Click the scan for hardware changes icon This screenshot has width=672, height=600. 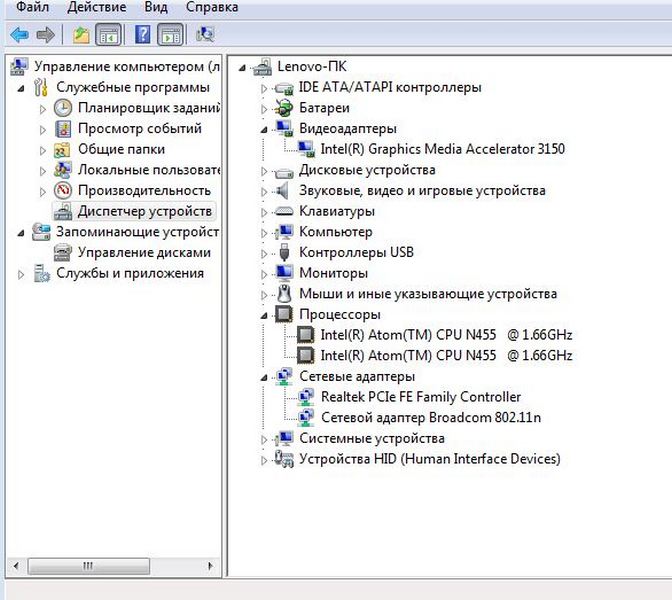tap(205, 35)
